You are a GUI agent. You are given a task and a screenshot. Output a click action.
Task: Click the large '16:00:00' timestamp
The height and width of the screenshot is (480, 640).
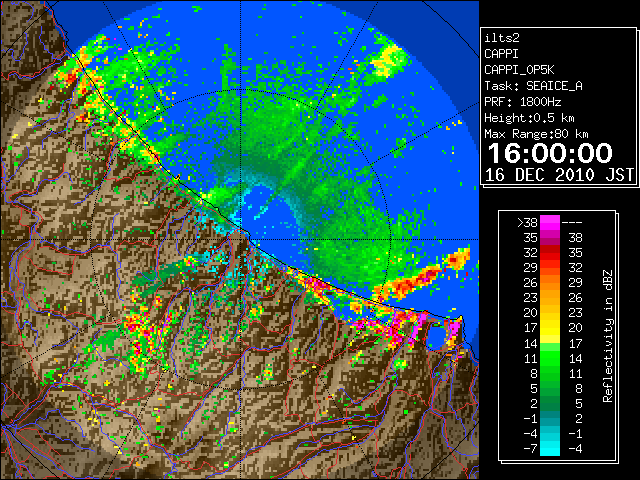click(x=550, y=153)
